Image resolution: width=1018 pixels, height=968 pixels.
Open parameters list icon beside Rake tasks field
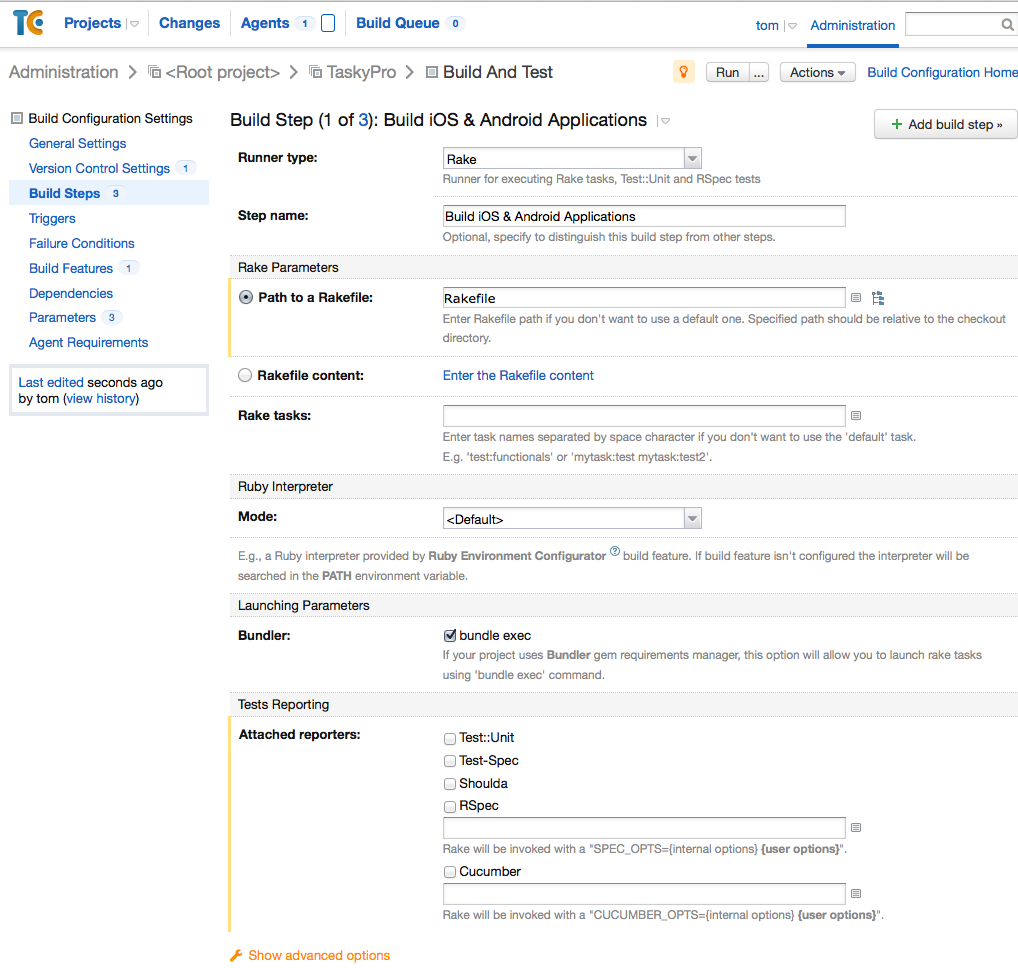(856, 415)
